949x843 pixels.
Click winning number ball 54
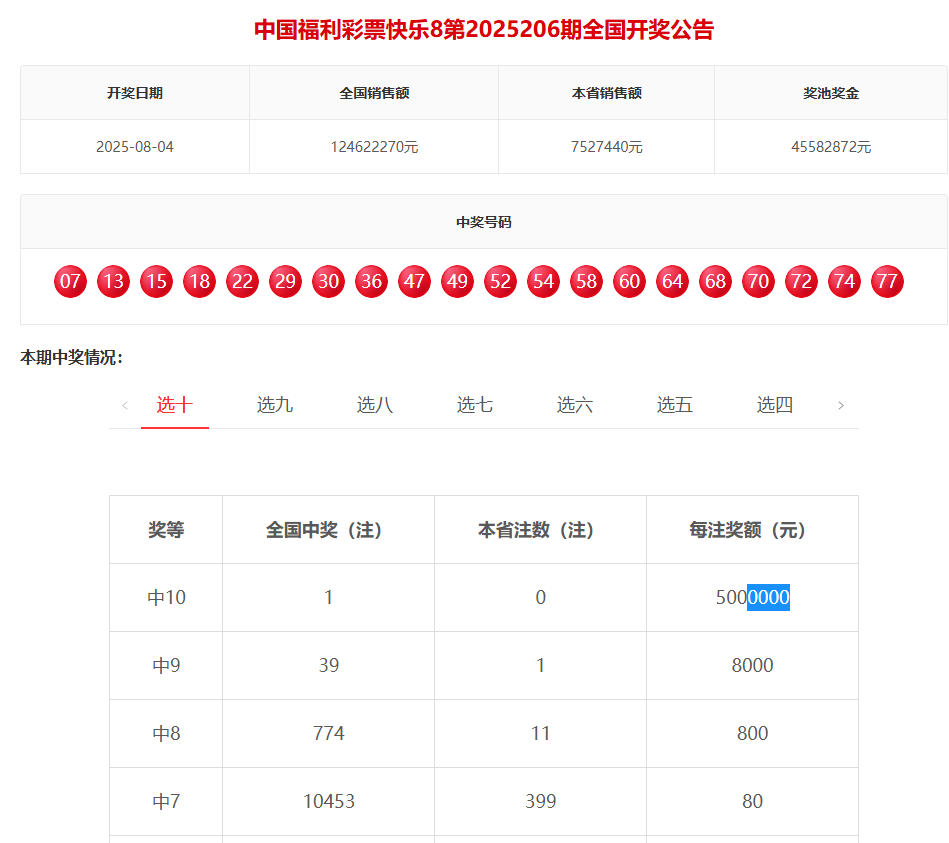point(543,281)
